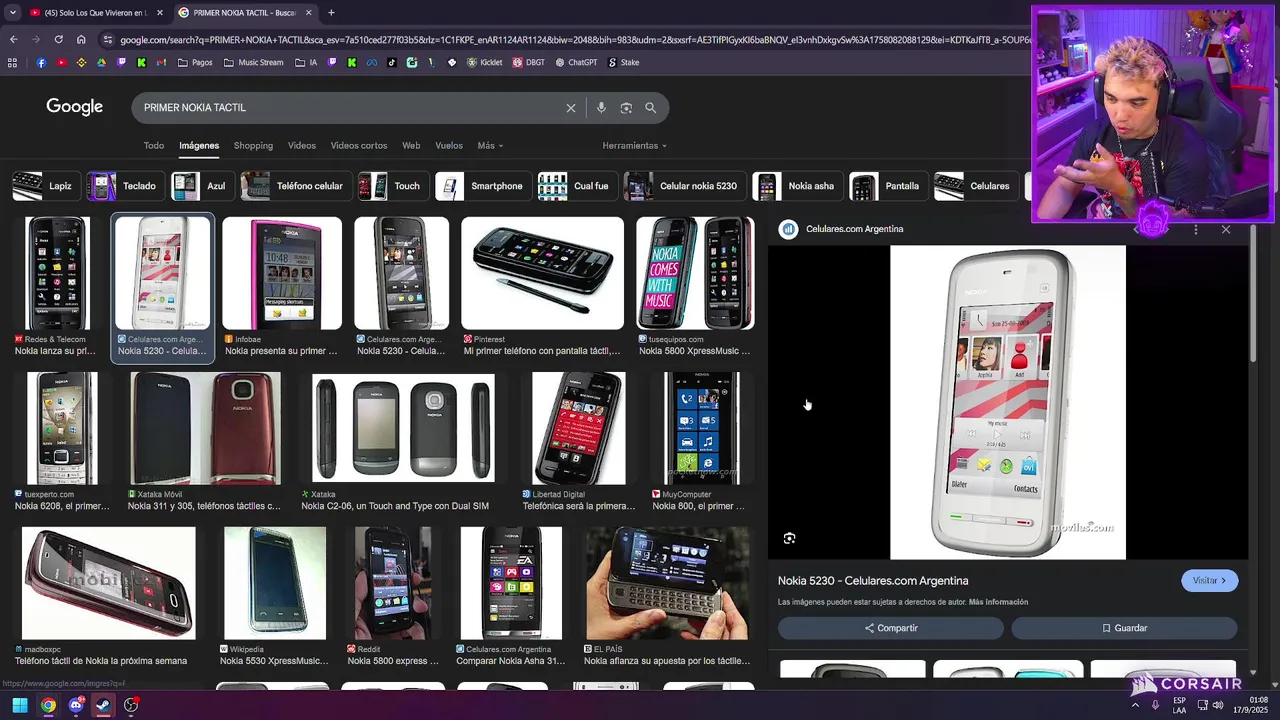Show hidden system tray icons
This screenshot has width=1280, height=720.
[x=1135, y=705]
